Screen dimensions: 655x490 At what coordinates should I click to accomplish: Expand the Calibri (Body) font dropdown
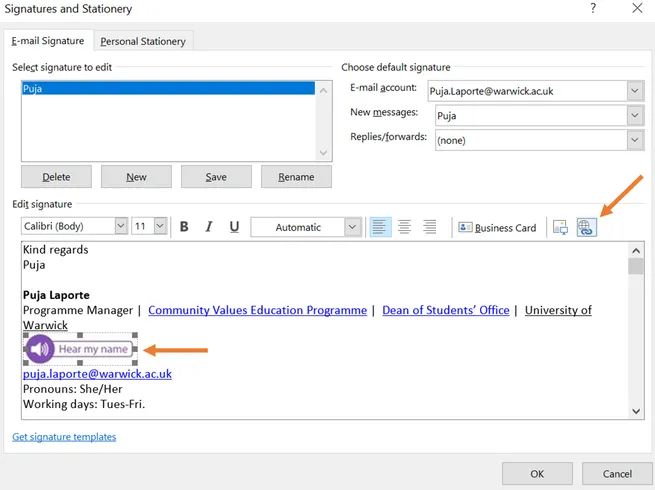click(x=121, y=226)
